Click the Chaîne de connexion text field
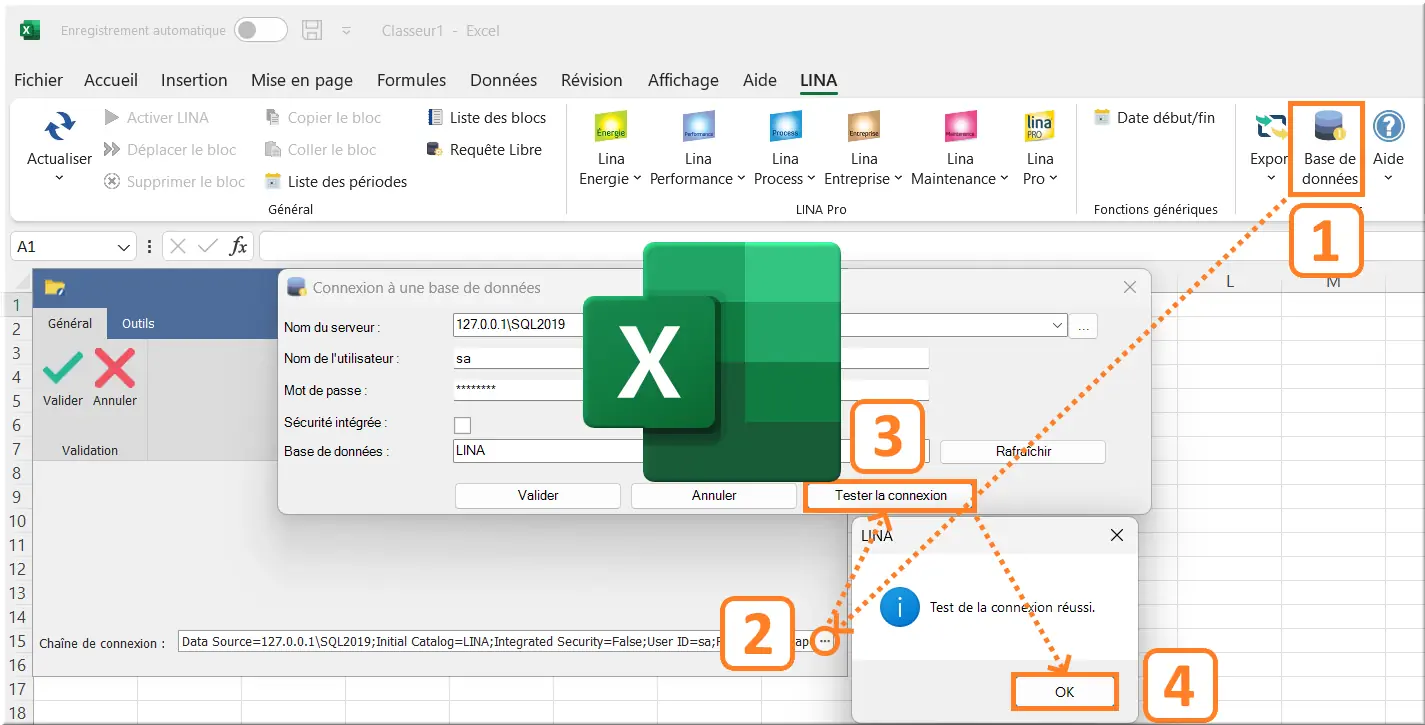The image size is (1425, 725). coord(495,641)
